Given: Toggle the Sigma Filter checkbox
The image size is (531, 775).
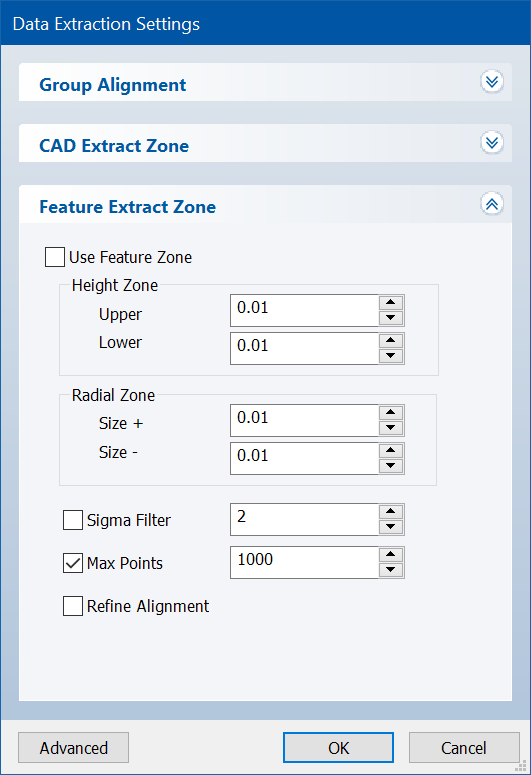Looking at the screenshot, I should click(73, 520).
